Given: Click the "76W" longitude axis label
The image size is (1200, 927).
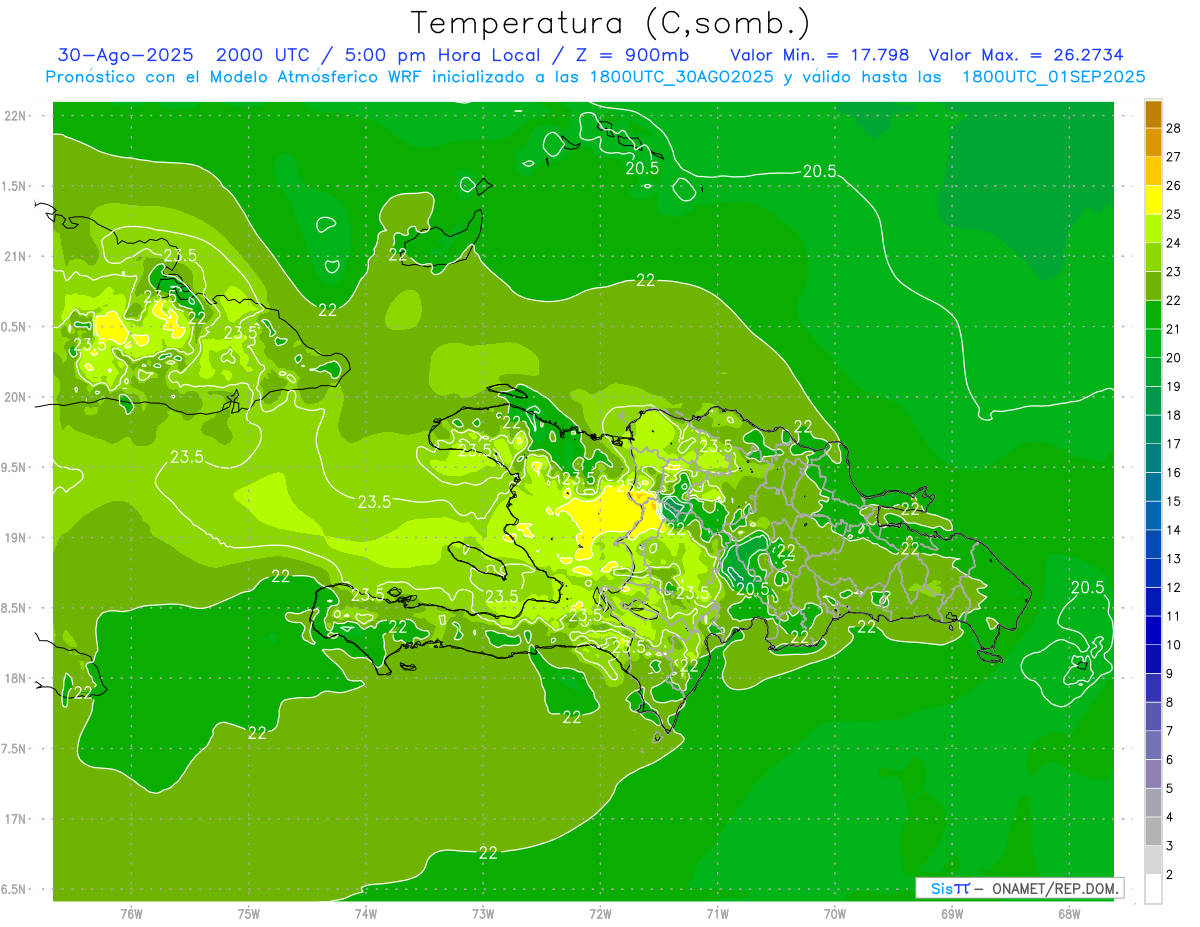Looking at the screenshot, I should pos(131,914).
